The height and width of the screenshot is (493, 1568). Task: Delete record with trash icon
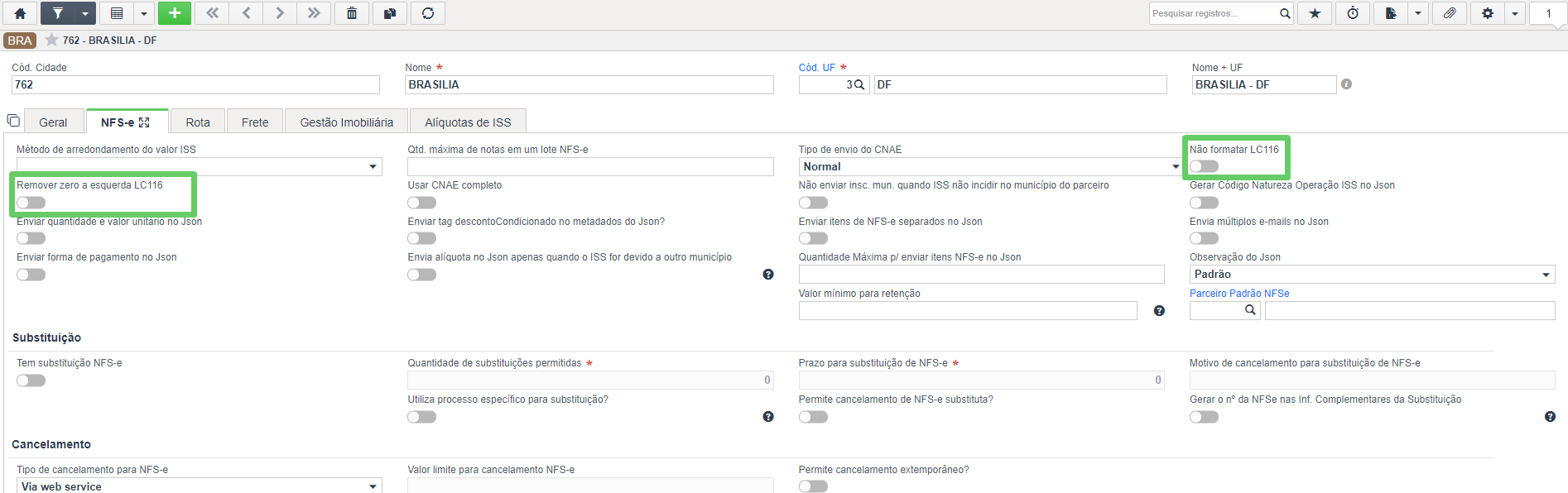pyautogui.click(x=352, y=13)
